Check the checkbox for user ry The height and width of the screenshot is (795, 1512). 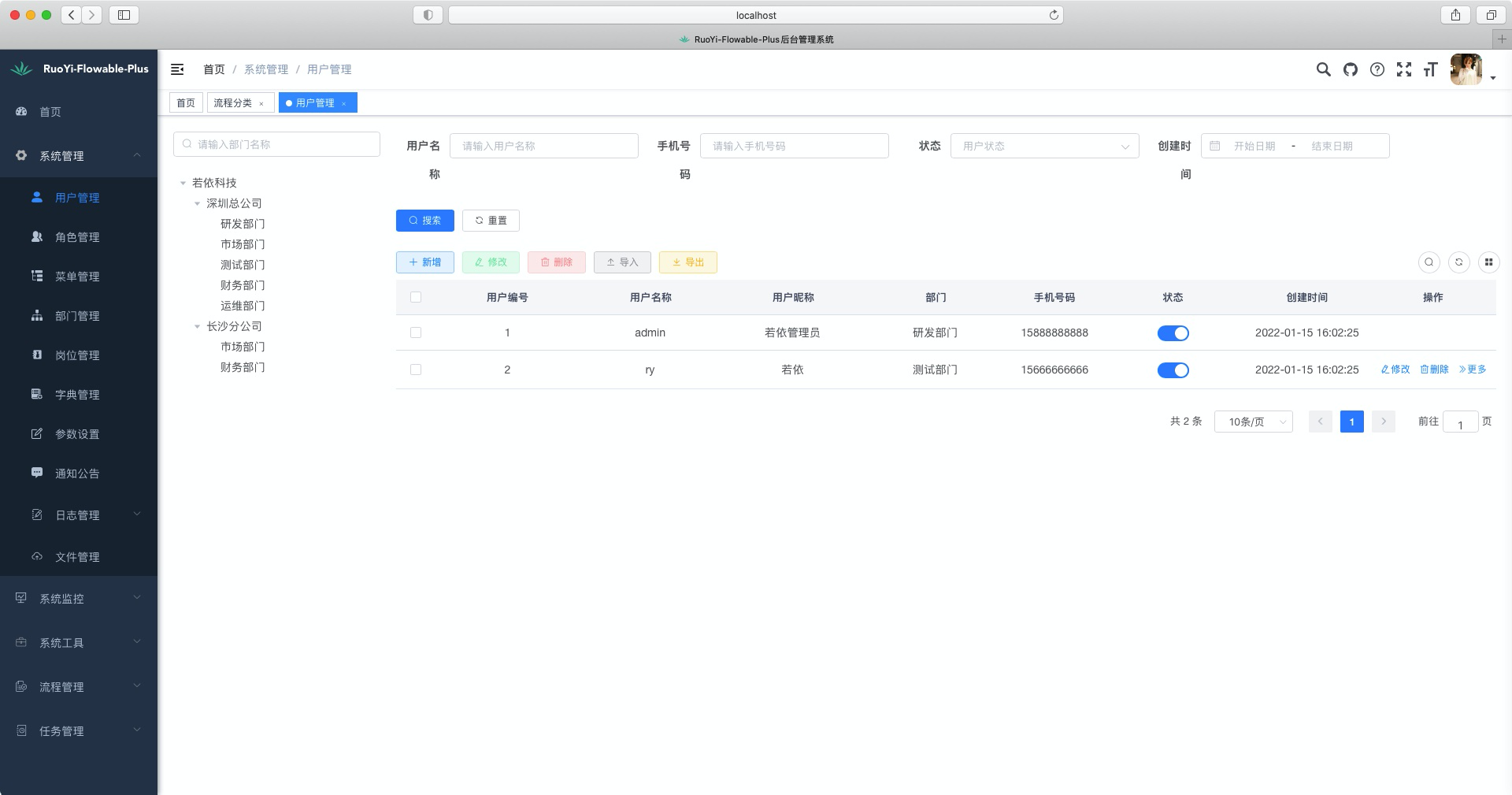(x=416, y=370)
